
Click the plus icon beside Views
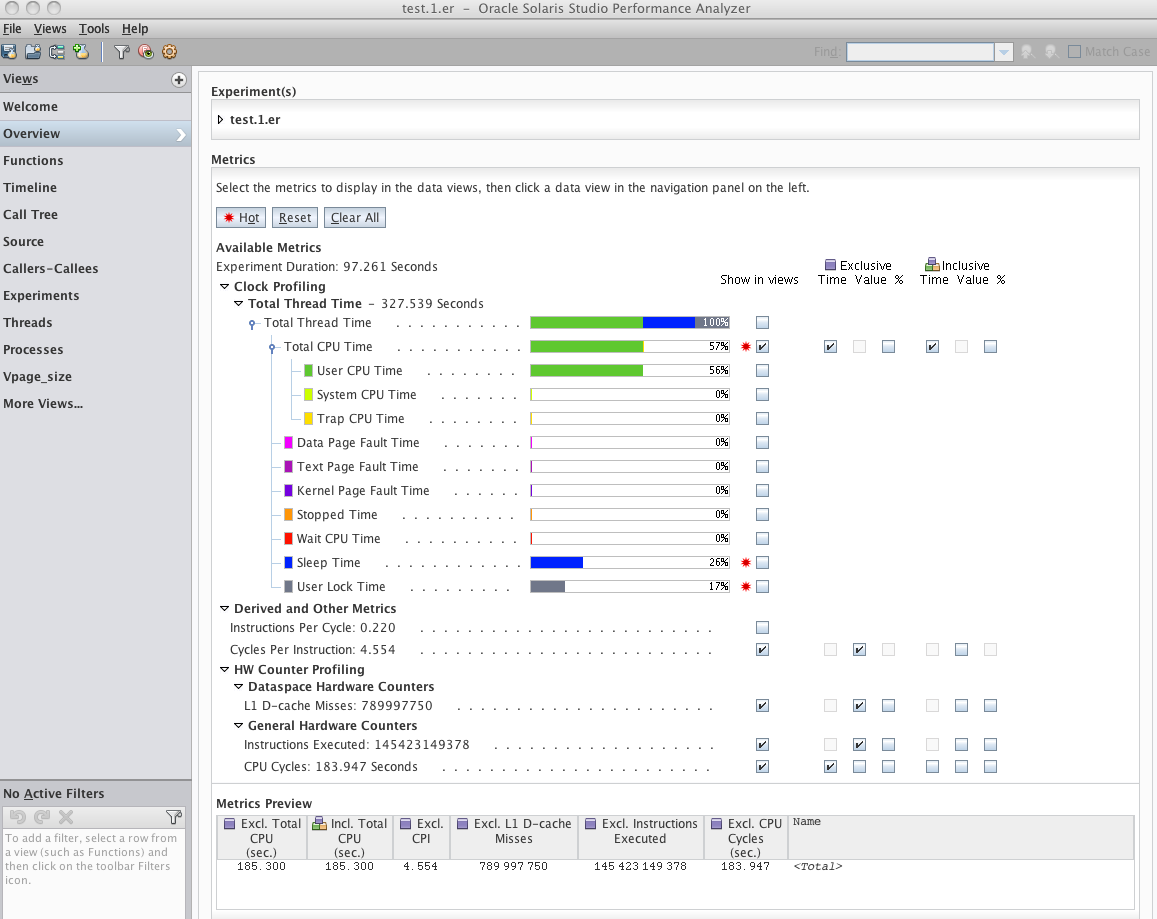pos(179,80)
